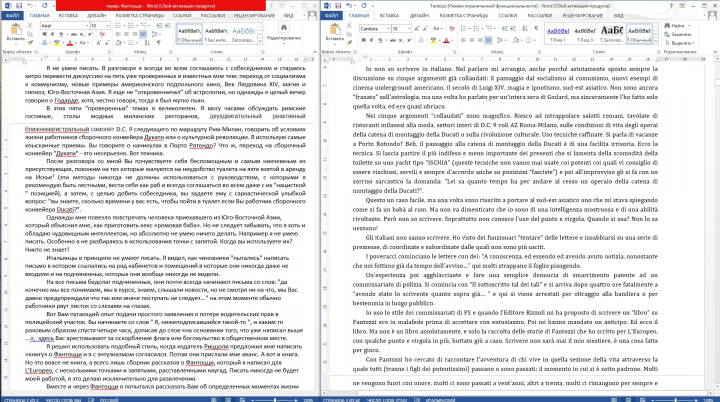Viewport: 720px width, 402px height.
Task: Align right in the Fantozzi window ribbon
Action: point(480,40)
